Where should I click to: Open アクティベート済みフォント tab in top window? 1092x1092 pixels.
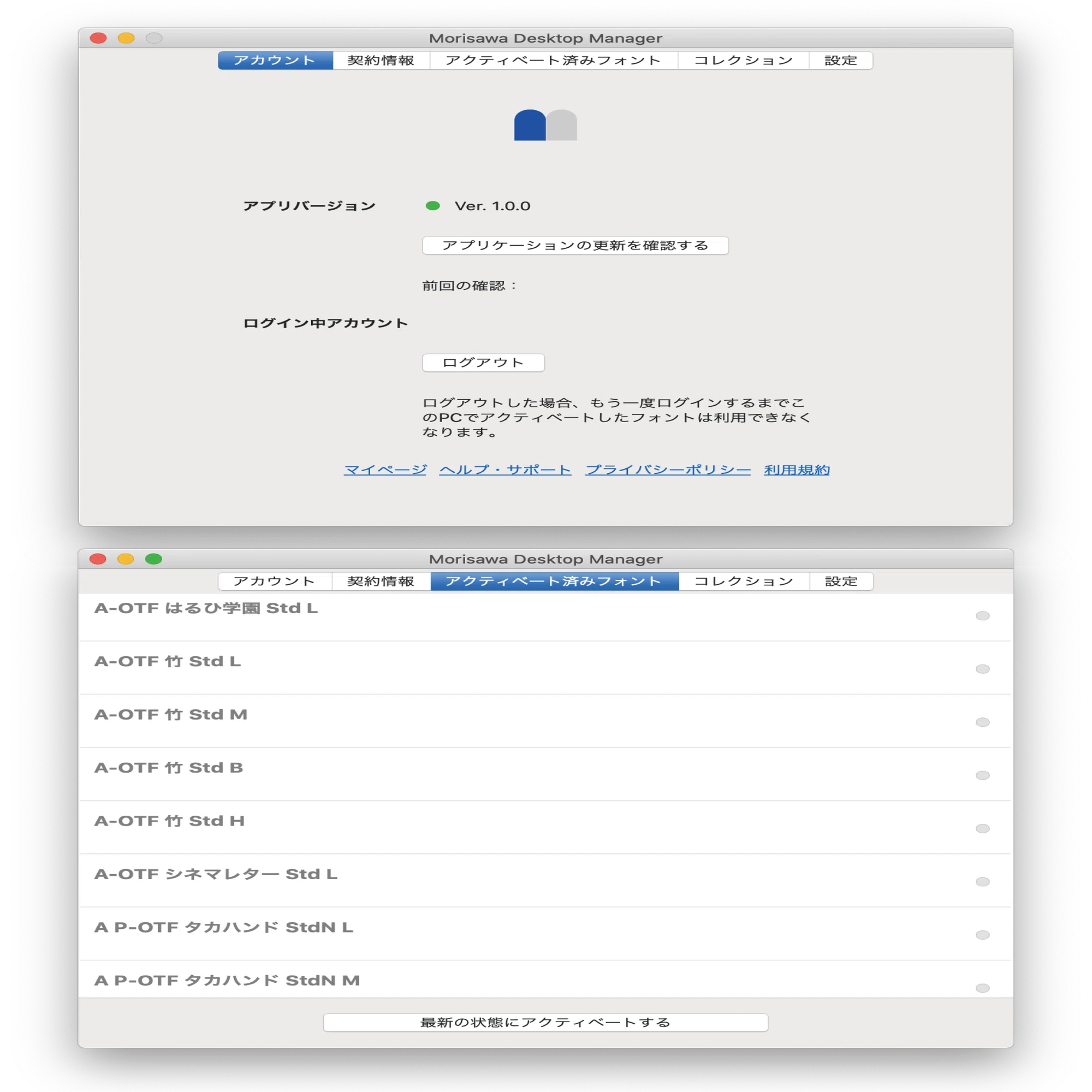tap(553, 61)
